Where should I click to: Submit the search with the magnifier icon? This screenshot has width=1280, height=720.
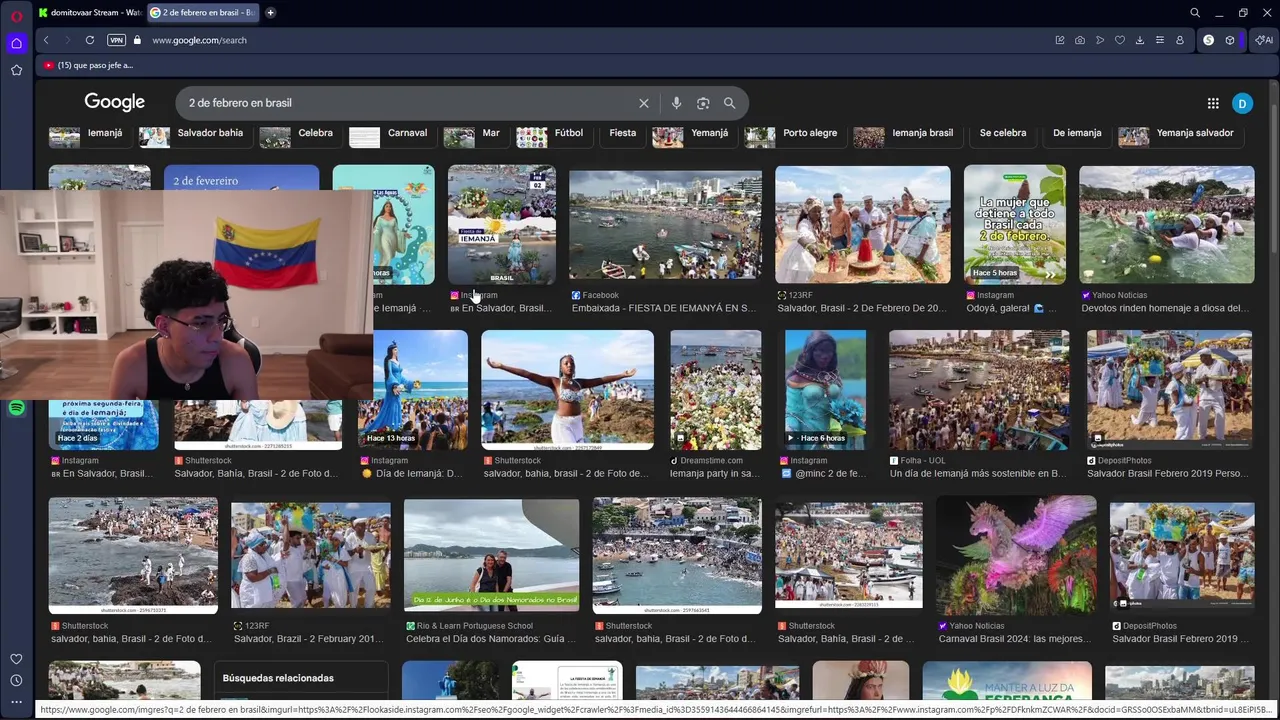coord(729,103)
